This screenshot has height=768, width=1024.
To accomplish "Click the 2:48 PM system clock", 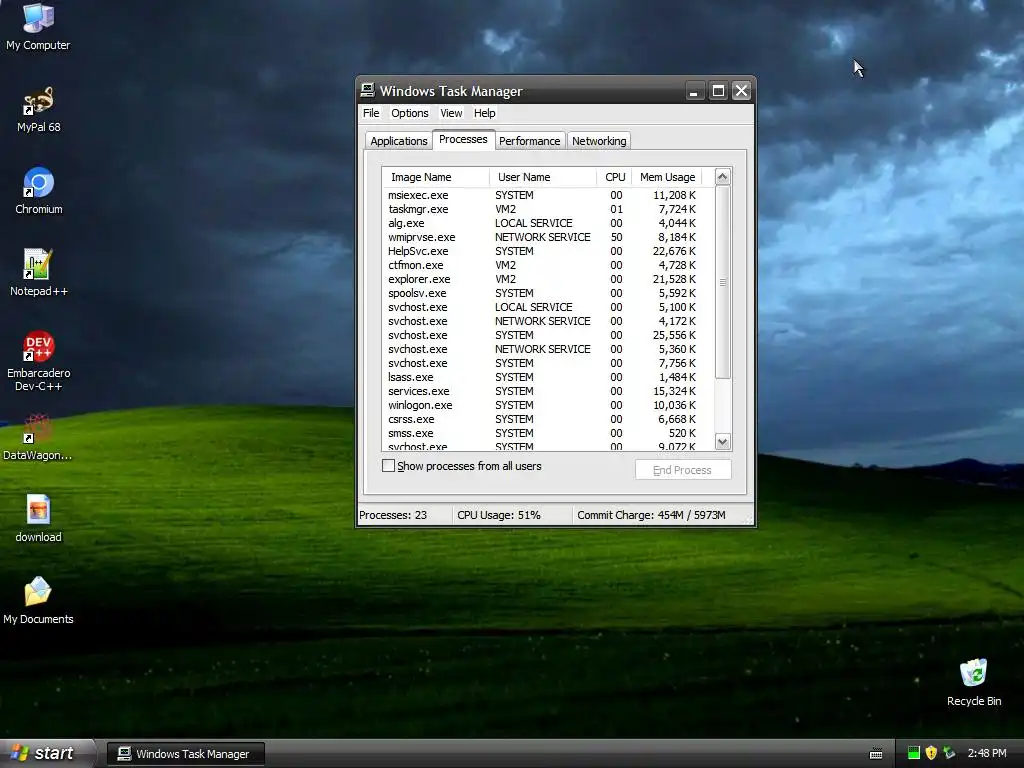I will click(987, 753).
